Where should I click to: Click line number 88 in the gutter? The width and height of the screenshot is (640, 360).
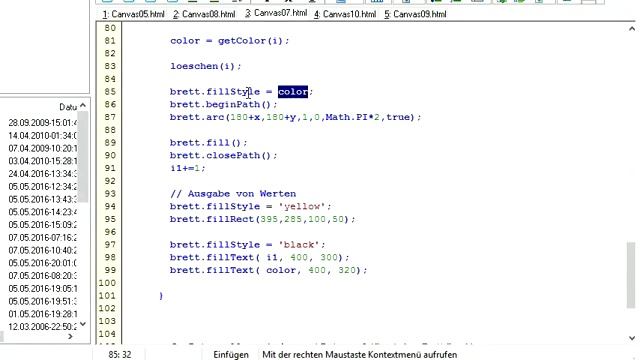(110, 130)
